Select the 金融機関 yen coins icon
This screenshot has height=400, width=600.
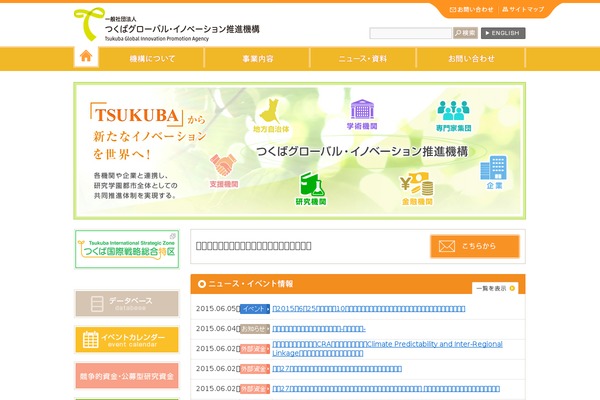[417, 189]
